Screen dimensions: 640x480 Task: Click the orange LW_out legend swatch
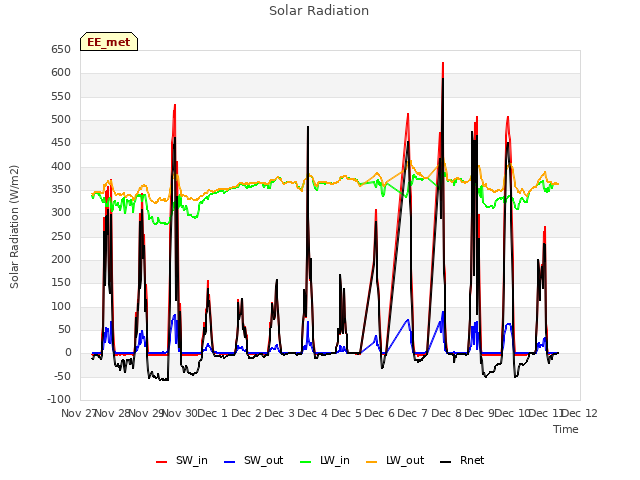372,462
